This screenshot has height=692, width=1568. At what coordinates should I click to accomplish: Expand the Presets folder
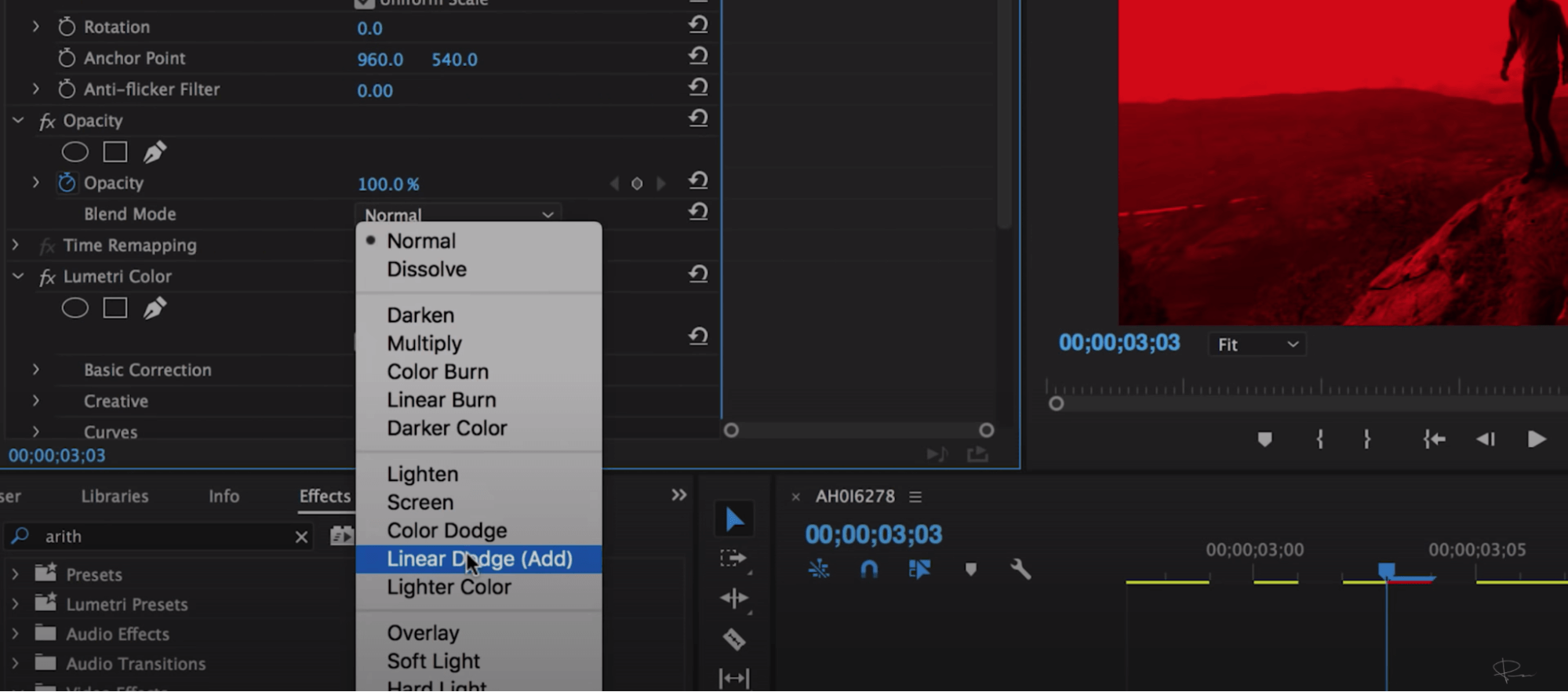click(x=15, y=574)
